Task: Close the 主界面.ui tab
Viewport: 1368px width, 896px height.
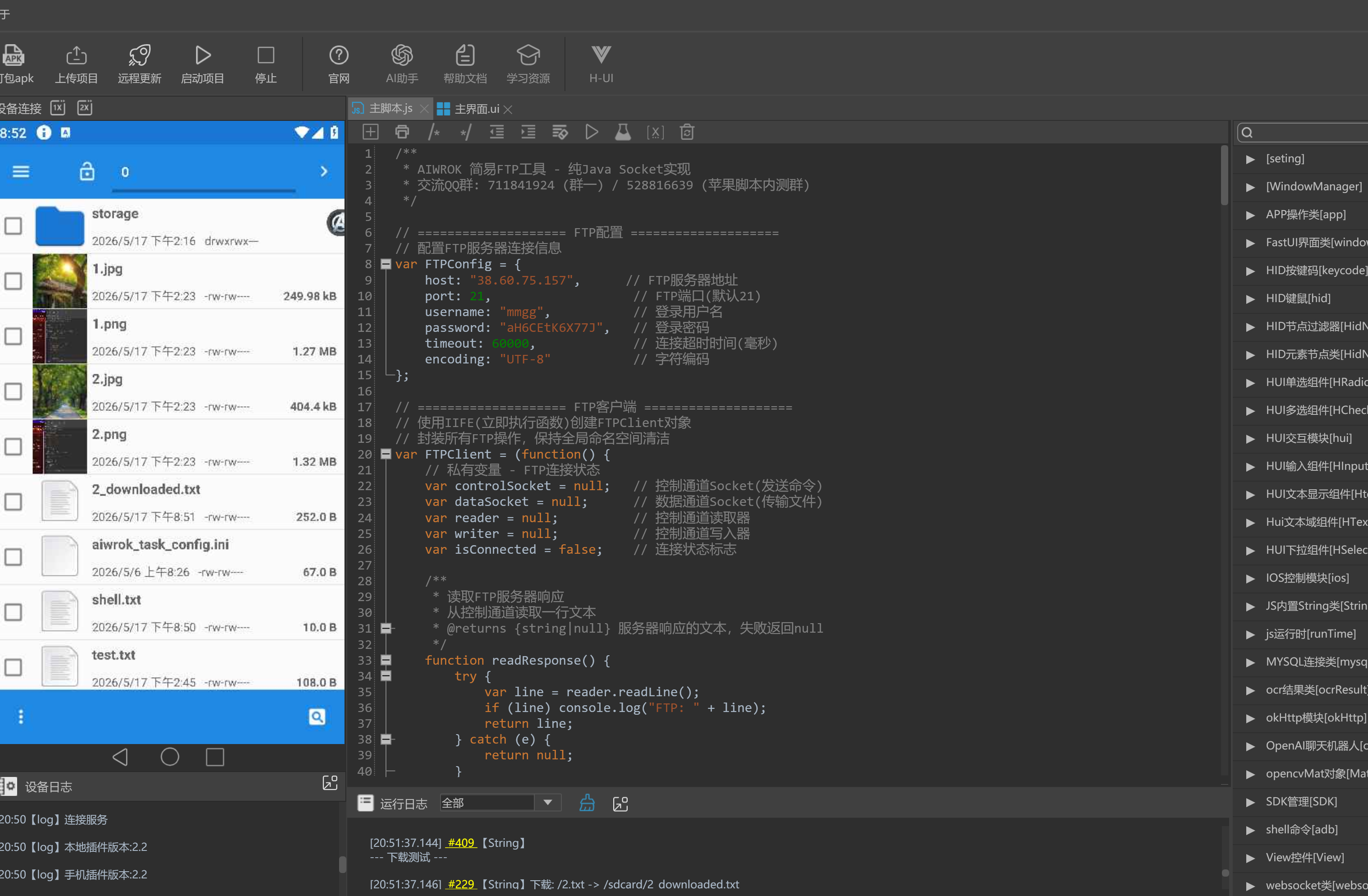Action: (508, 109)
